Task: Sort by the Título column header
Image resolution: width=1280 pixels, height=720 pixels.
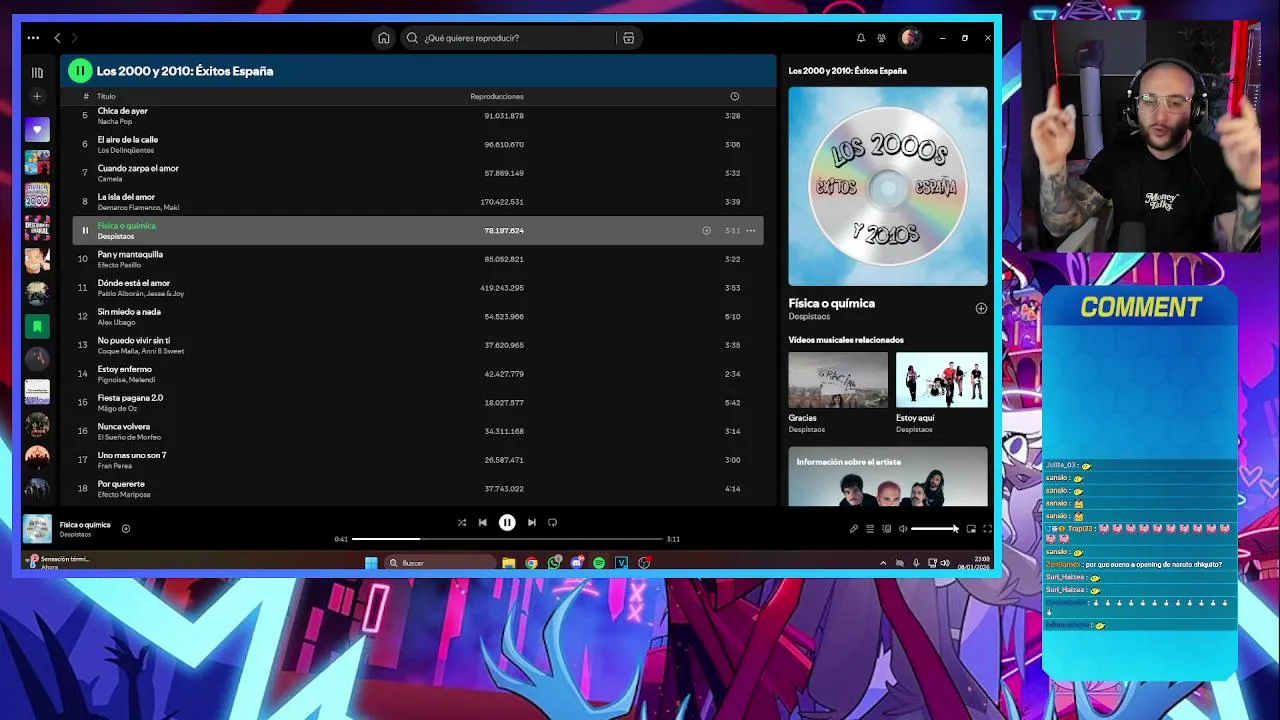Action: click(x=106, y=96)
